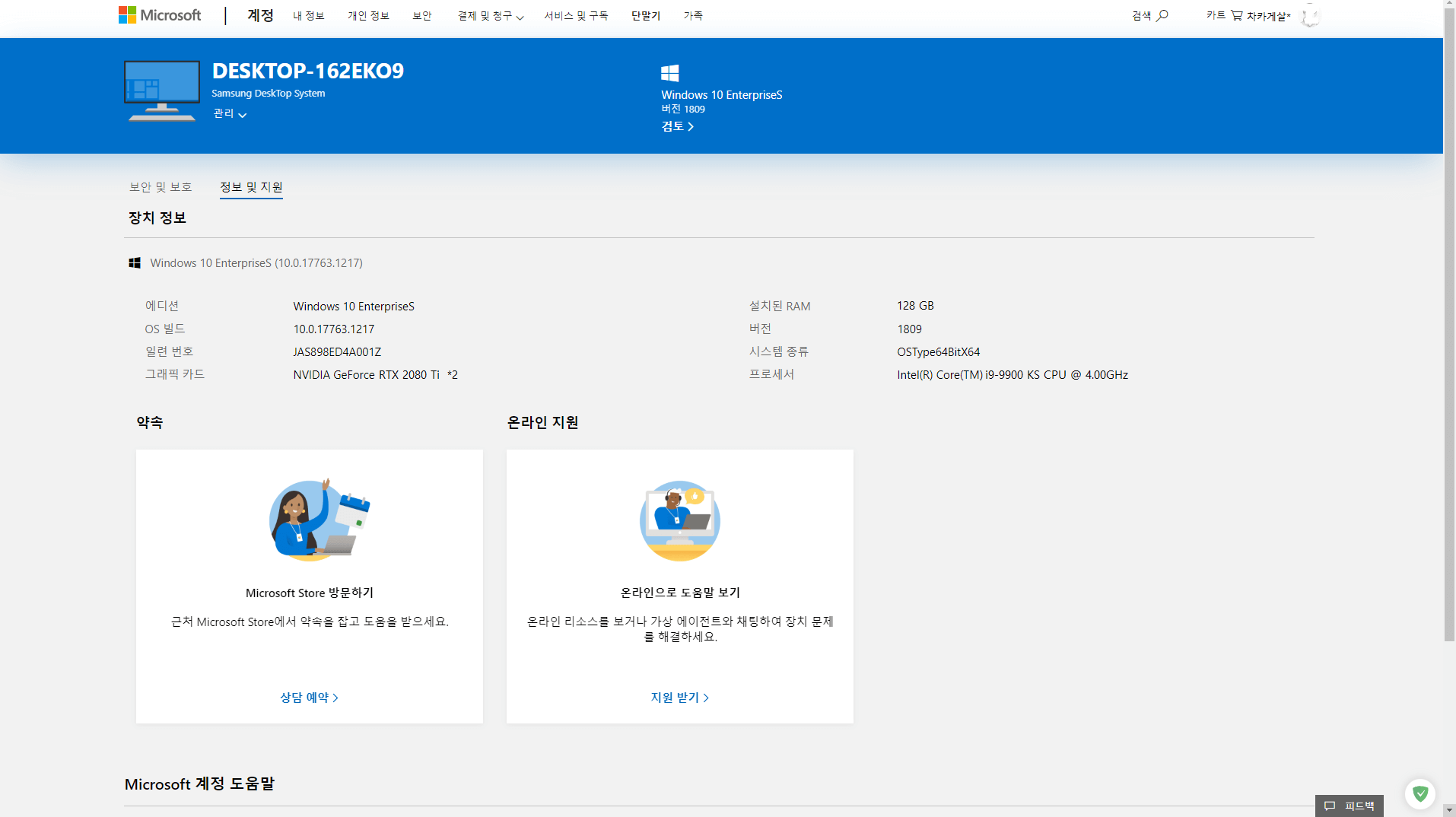
Task: Click the 상담 예약 link
Action: [309, 698]
